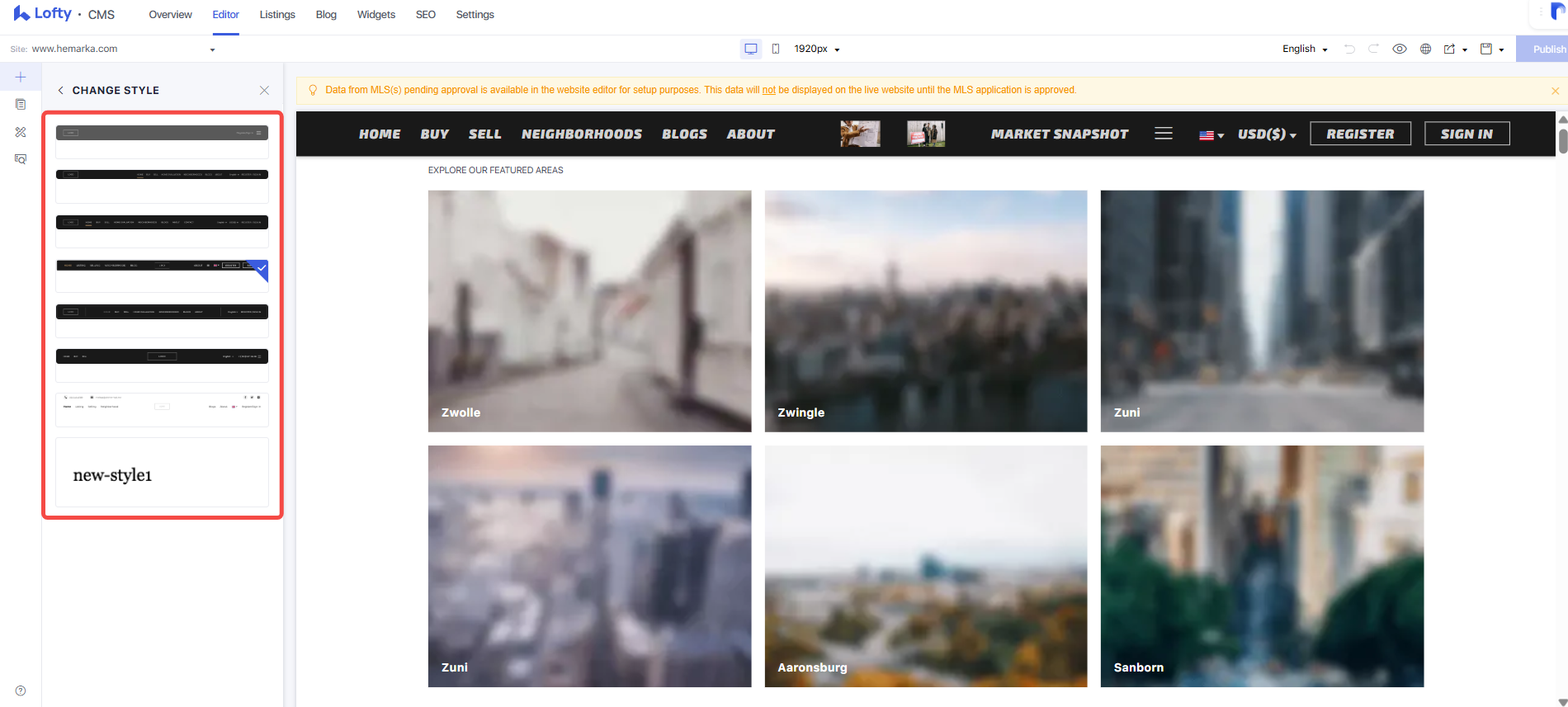Select the first gray header style thumbnail
The width and height of the screenshot is (1568, 707).
pyautogui.click(x=162, y=142)
